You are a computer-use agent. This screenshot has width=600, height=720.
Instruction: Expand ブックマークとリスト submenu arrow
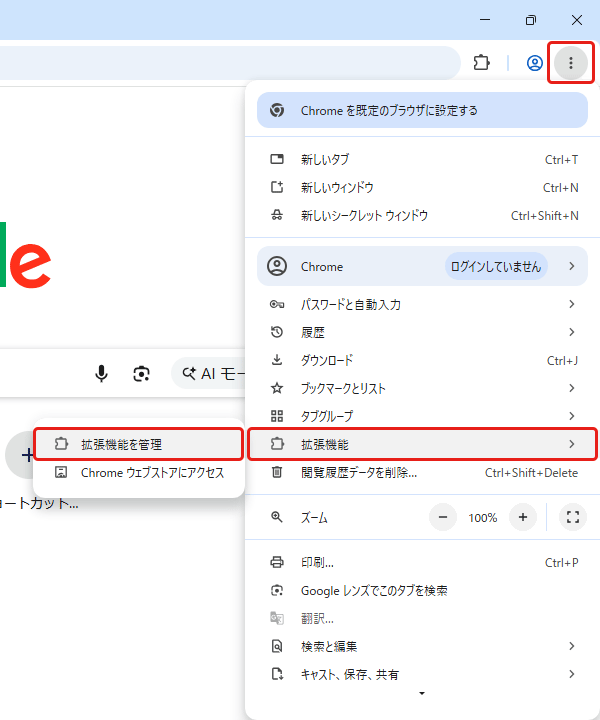coord(572,388)
